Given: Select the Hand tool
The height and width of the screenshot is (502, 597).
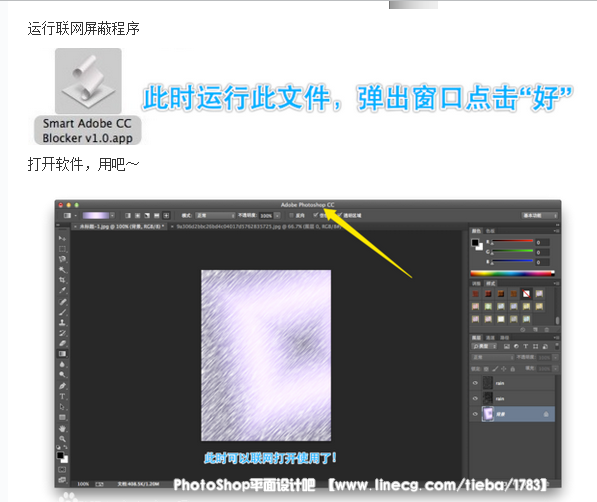Looking at the screenshot, I should pos(62,428).
